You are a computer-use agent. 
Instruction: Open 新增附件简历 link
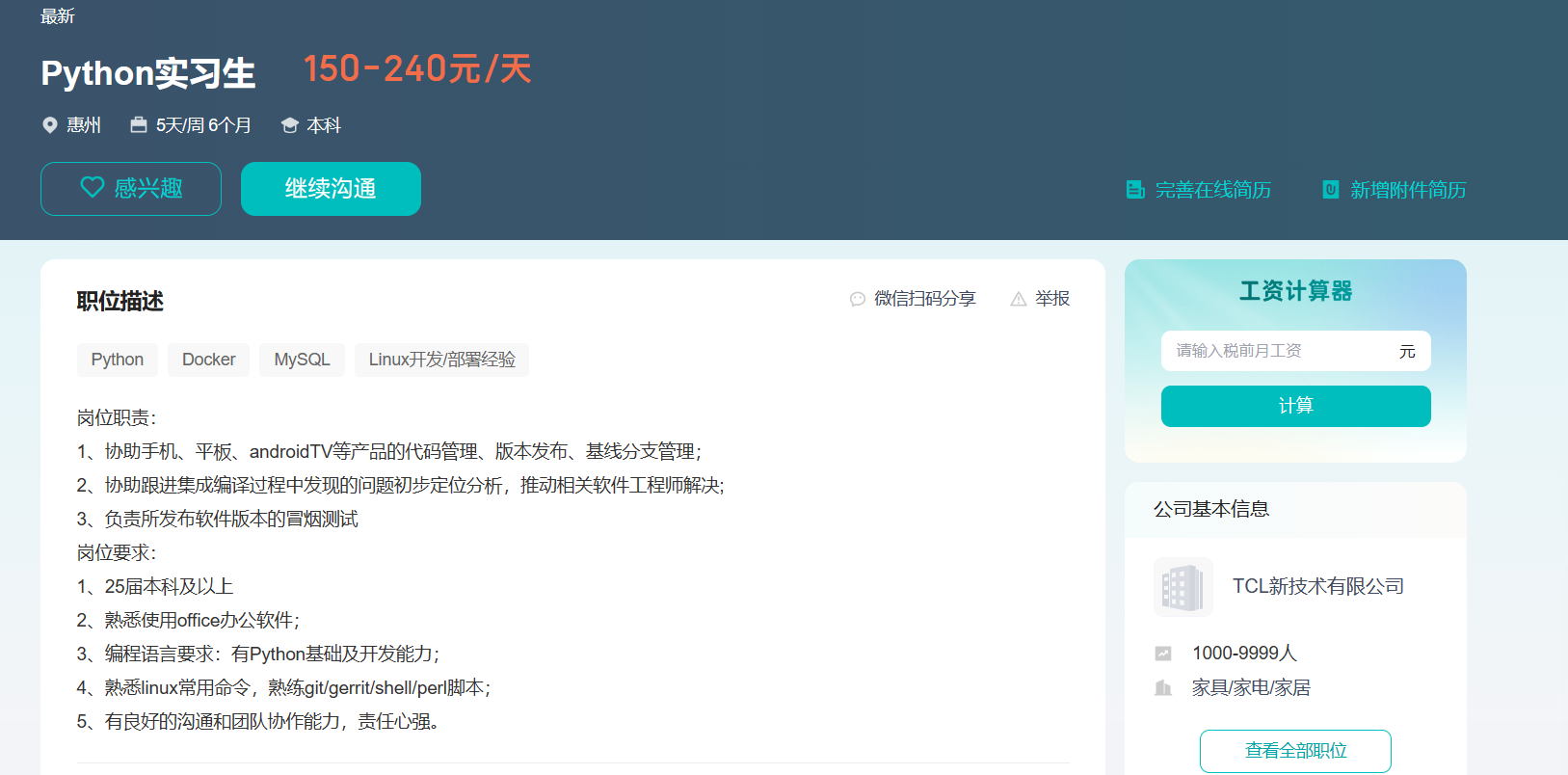click(1395, 190)
